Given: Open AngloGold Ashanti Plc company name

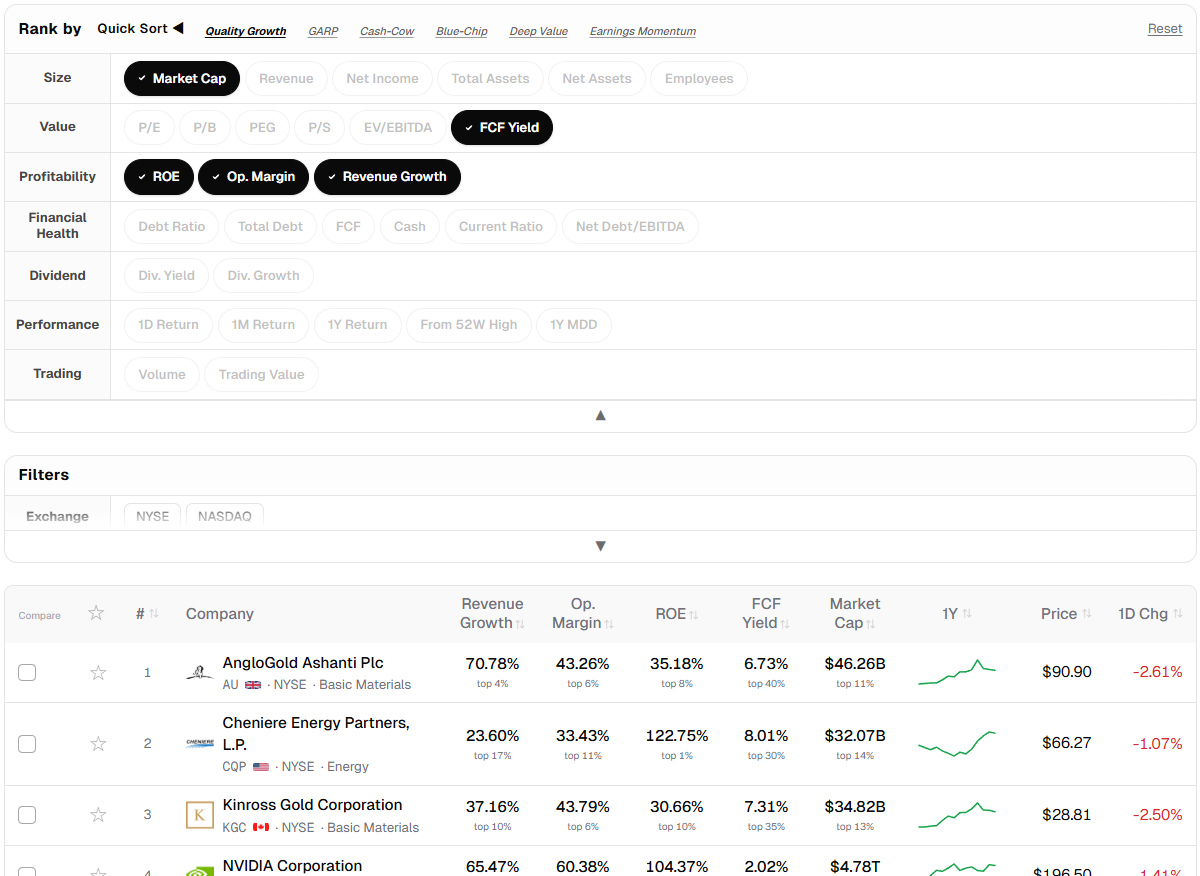Looking at the screenshot, I should click(303, 663).
